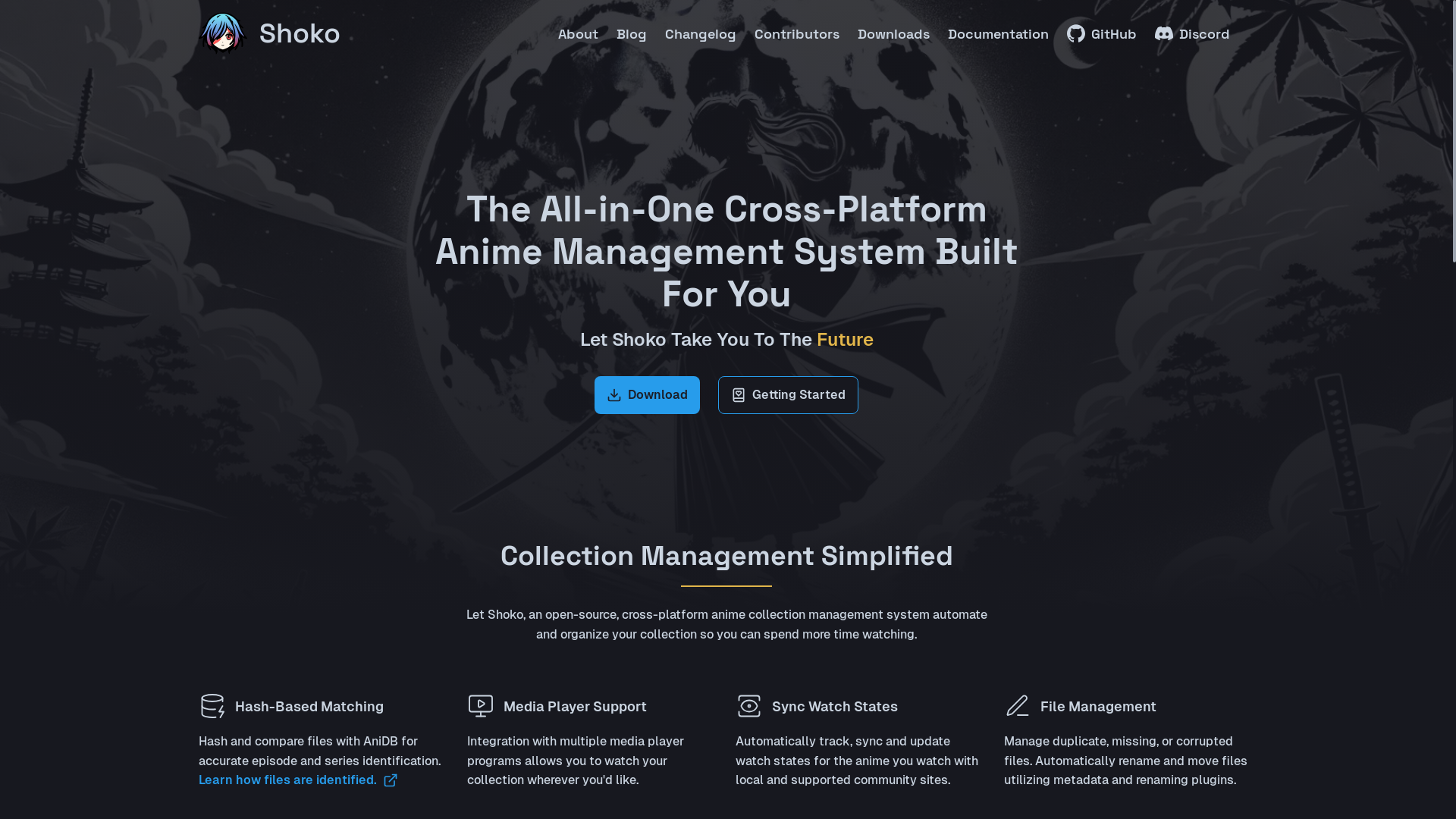Click the Hash-Based Matching database icon
1456x819 pixels.
[x=212, y=706]
